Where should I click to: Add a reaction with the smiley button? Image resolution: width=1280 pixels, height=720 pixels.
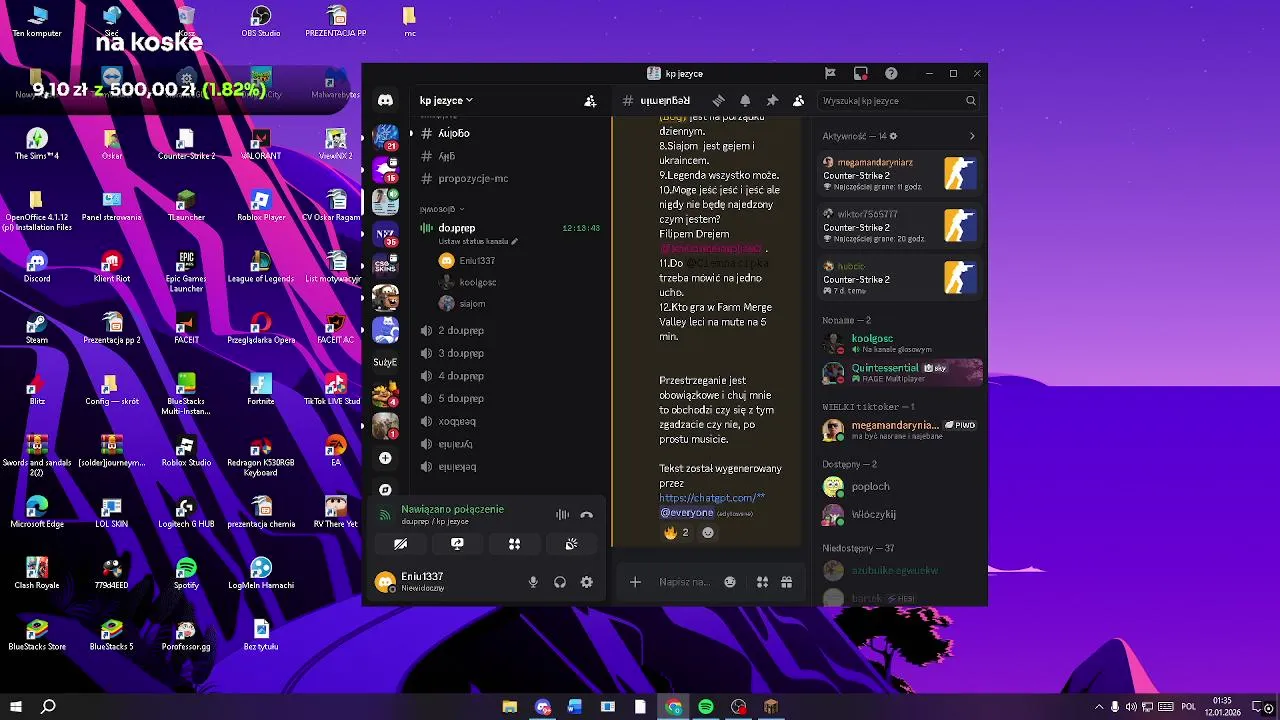coord(708,533)
